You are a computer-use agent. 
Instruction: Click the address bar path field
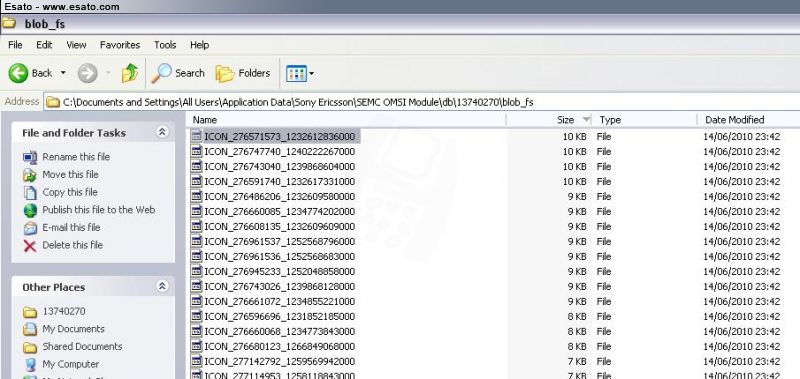(x=422, y=102)
